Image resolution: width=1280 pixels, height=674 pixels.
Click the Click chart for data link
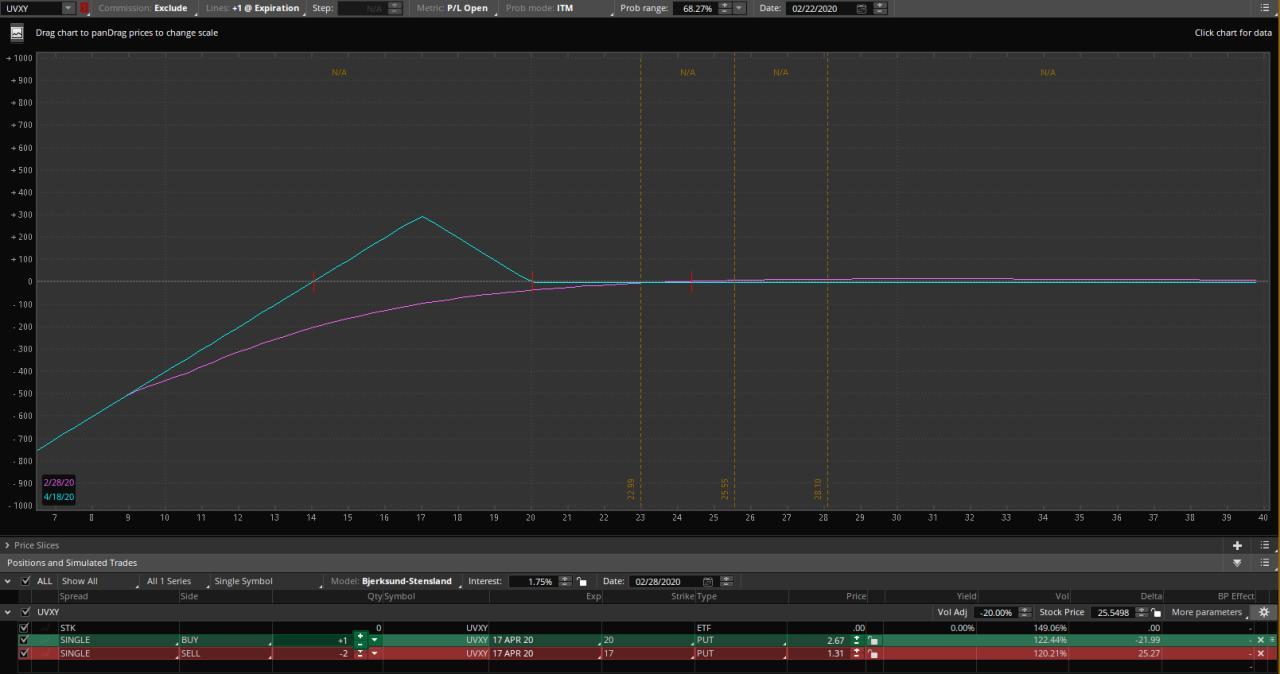tap(1232, 32)
